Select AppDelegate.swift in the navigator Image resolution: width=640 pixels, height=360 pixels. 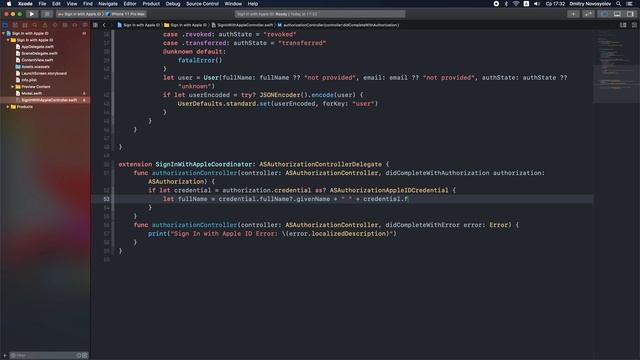[37, 47]
